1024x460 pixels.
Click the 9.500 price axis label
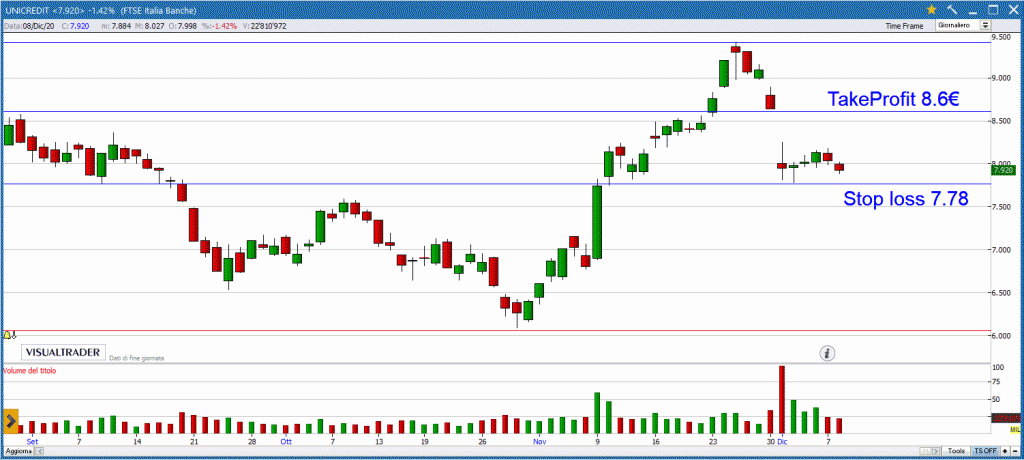click(1002, 38)
